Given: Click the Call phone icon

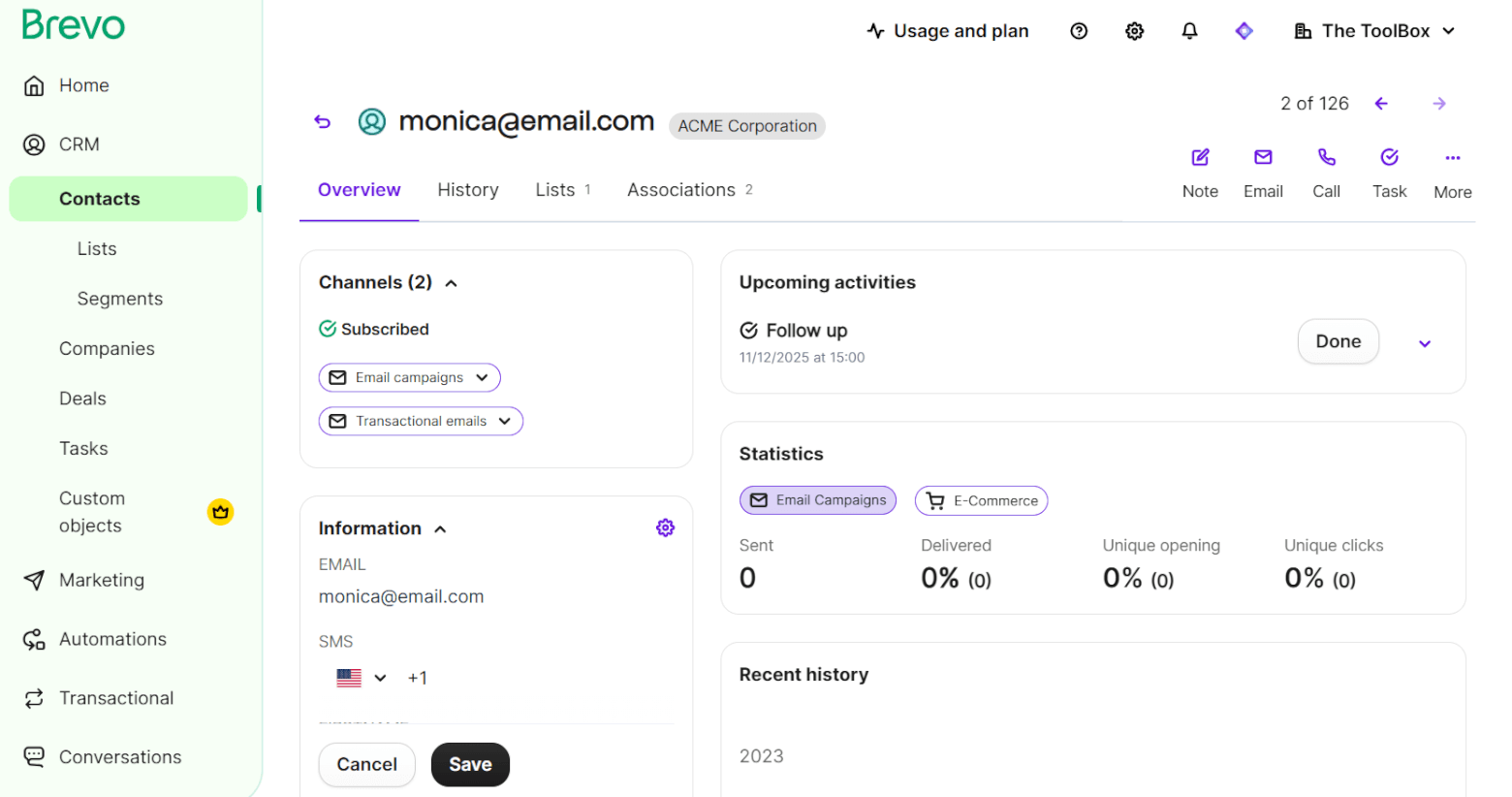Looking at the screenshot, I should [x=1326, y=158].
